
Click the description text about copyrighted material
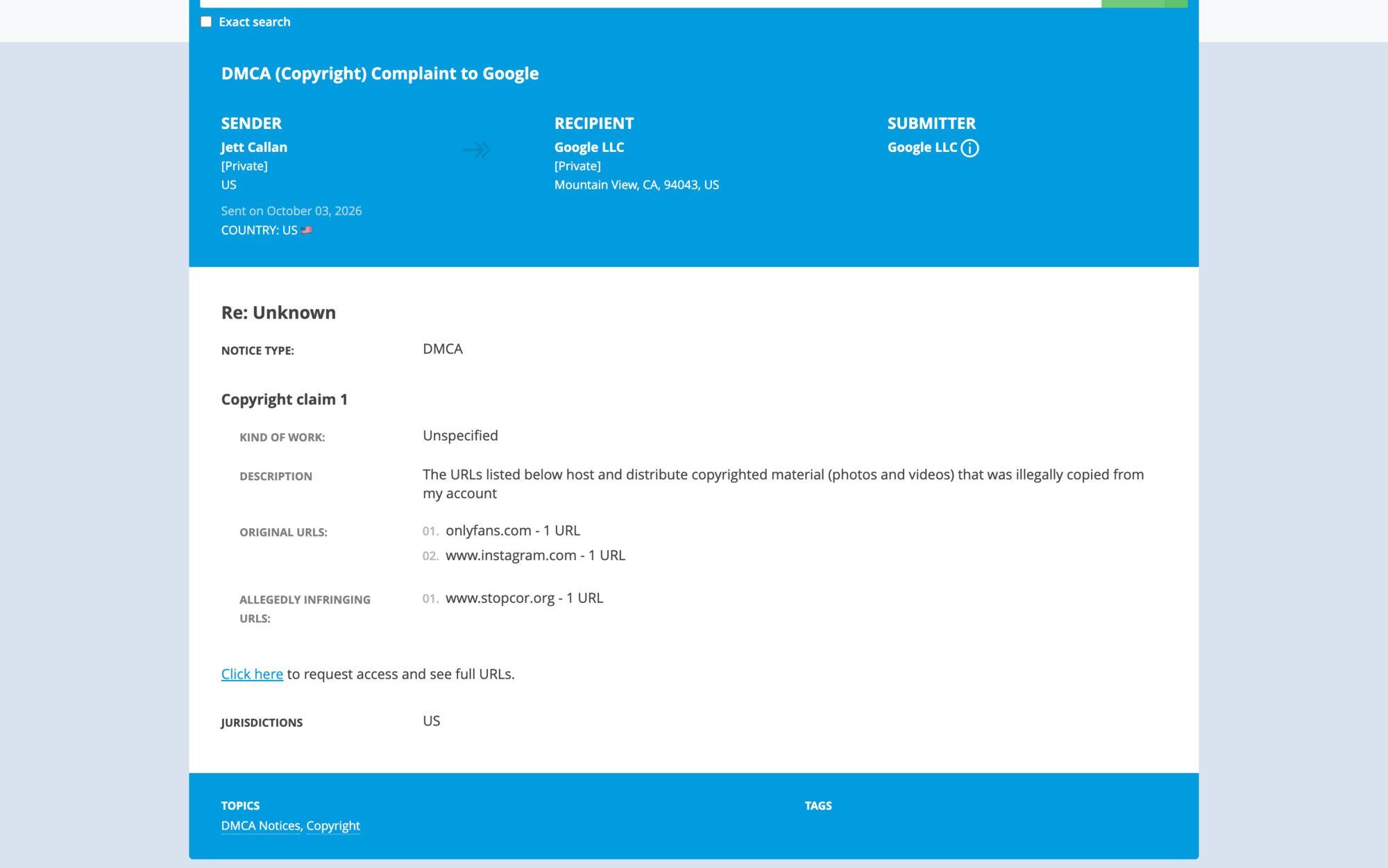pyautogui.click(x=783, y=484)
